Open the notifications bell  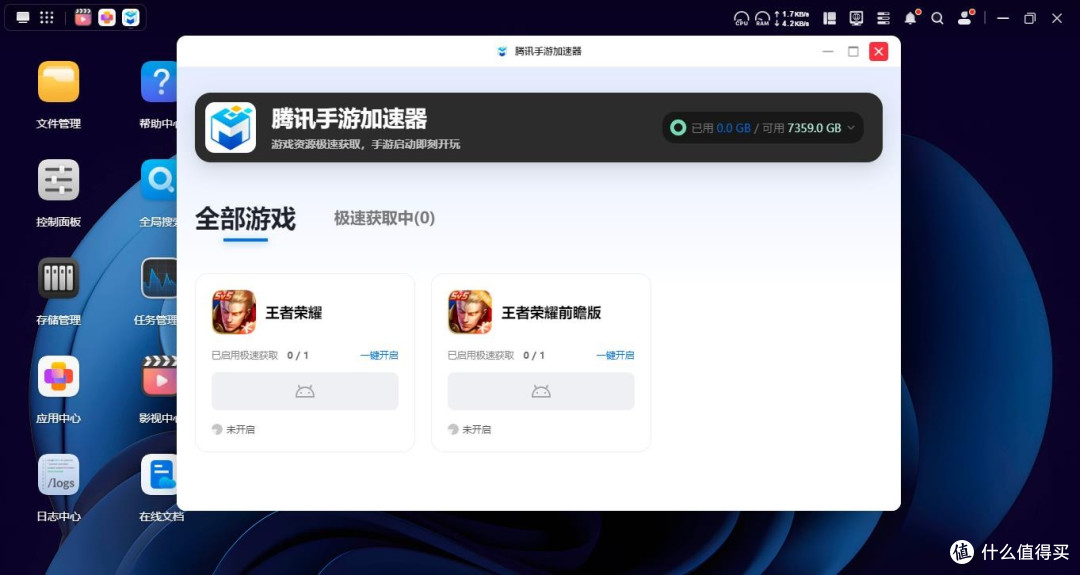911,19
